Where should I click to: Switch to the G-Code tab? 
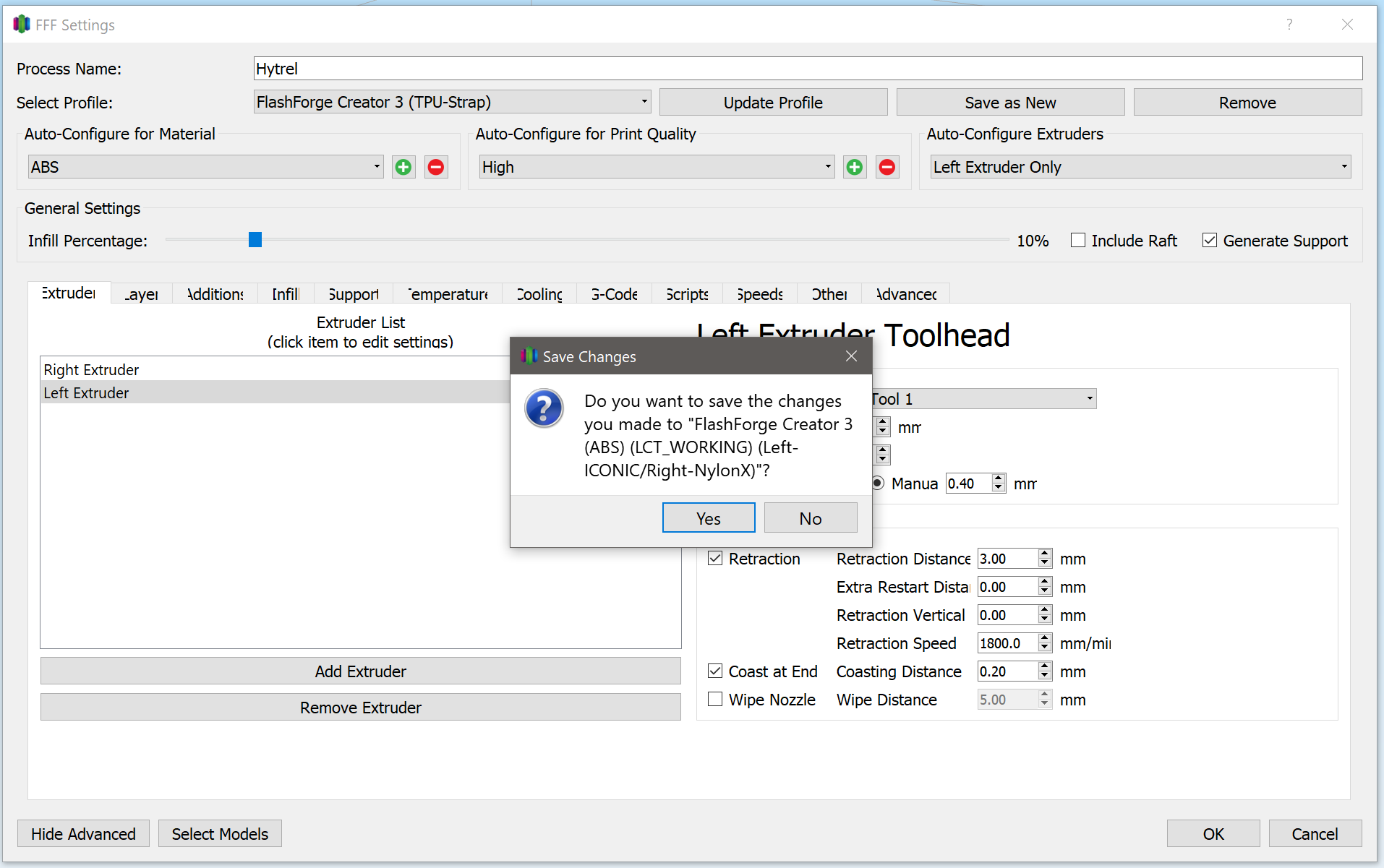pyautogui.click(x=614, y=294)
